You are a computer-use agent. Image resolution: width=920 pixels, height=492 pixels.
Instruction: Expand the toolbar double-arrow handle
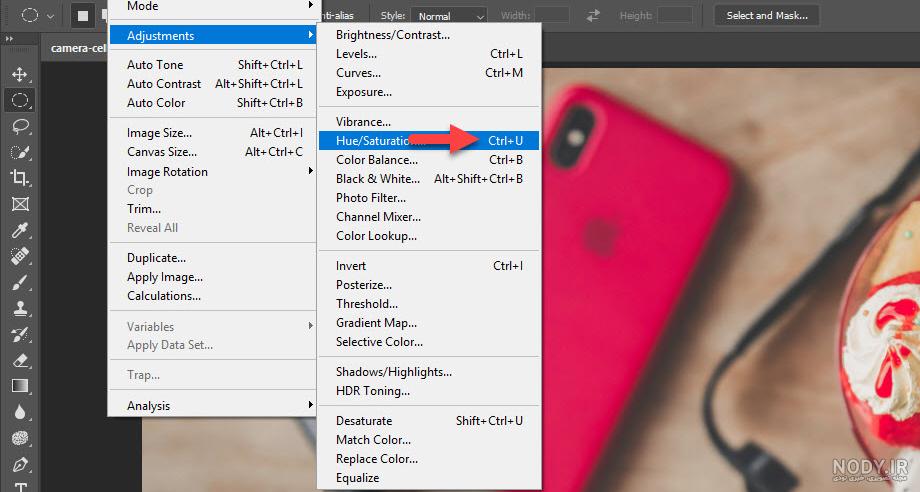(x=9, y=39)
